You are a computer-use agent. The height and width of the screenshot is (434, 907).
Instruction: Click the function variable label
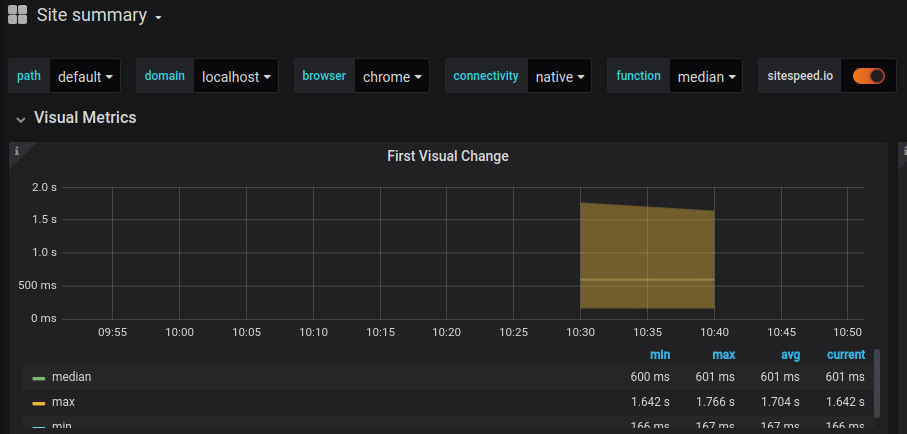point(638,76)
